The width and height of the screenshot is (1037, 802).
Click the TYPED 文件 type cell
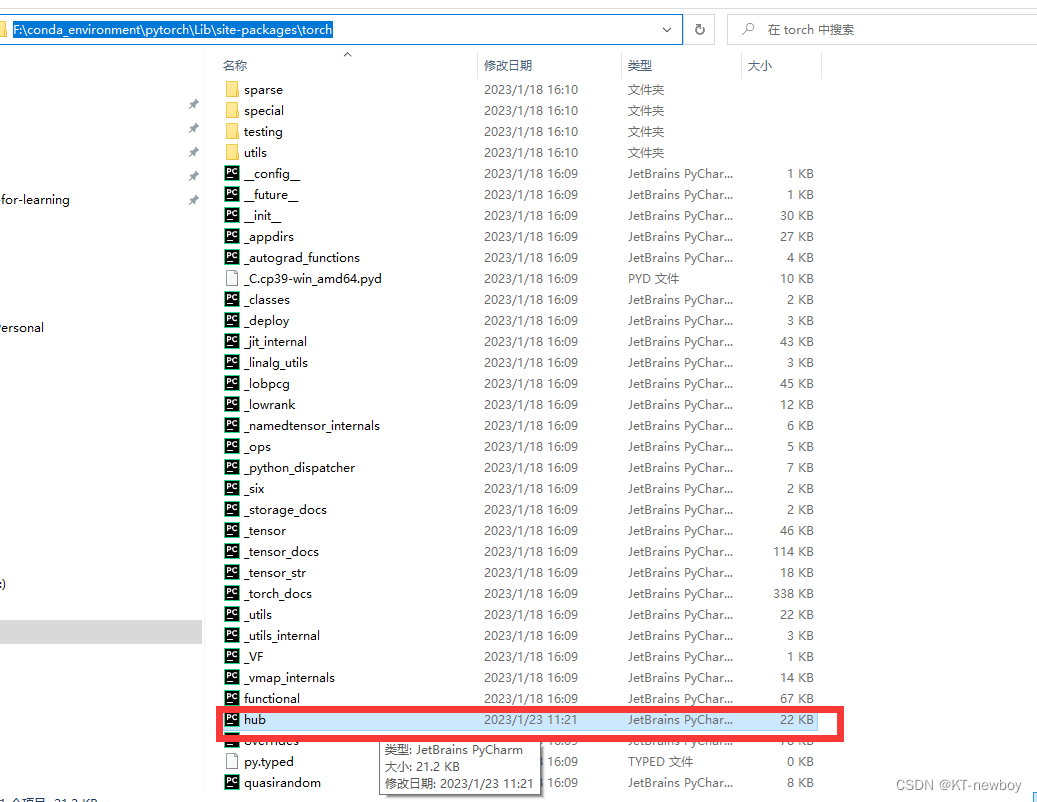point(660,762)
